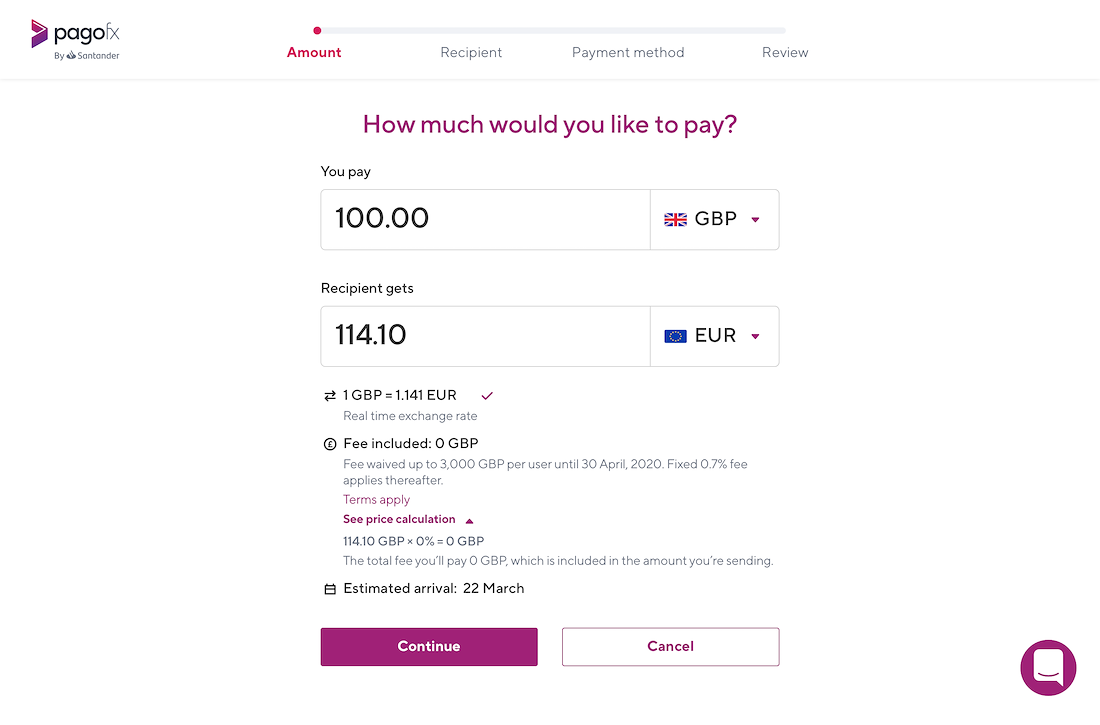The width and height of the screenshot is (1100, 725).
Task: Go to the Recipient step
Action: [x=471, y=53]
